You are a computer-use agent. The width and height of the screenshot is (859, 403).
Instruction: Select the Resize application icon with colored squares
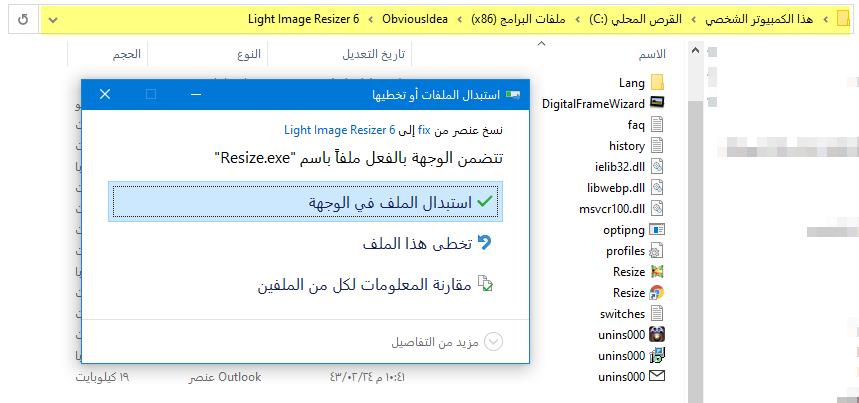(657, 272)
